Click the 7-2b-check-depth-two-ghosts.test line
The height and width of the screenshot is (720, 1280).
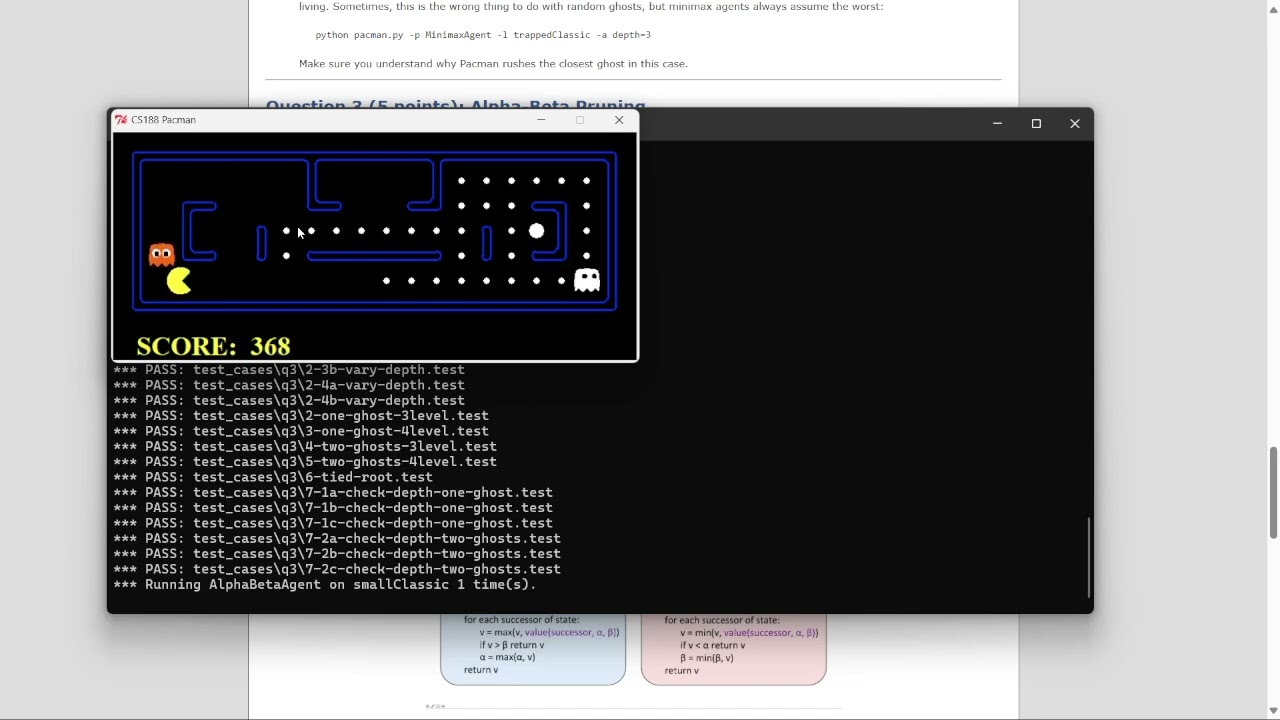pos(337,554)
